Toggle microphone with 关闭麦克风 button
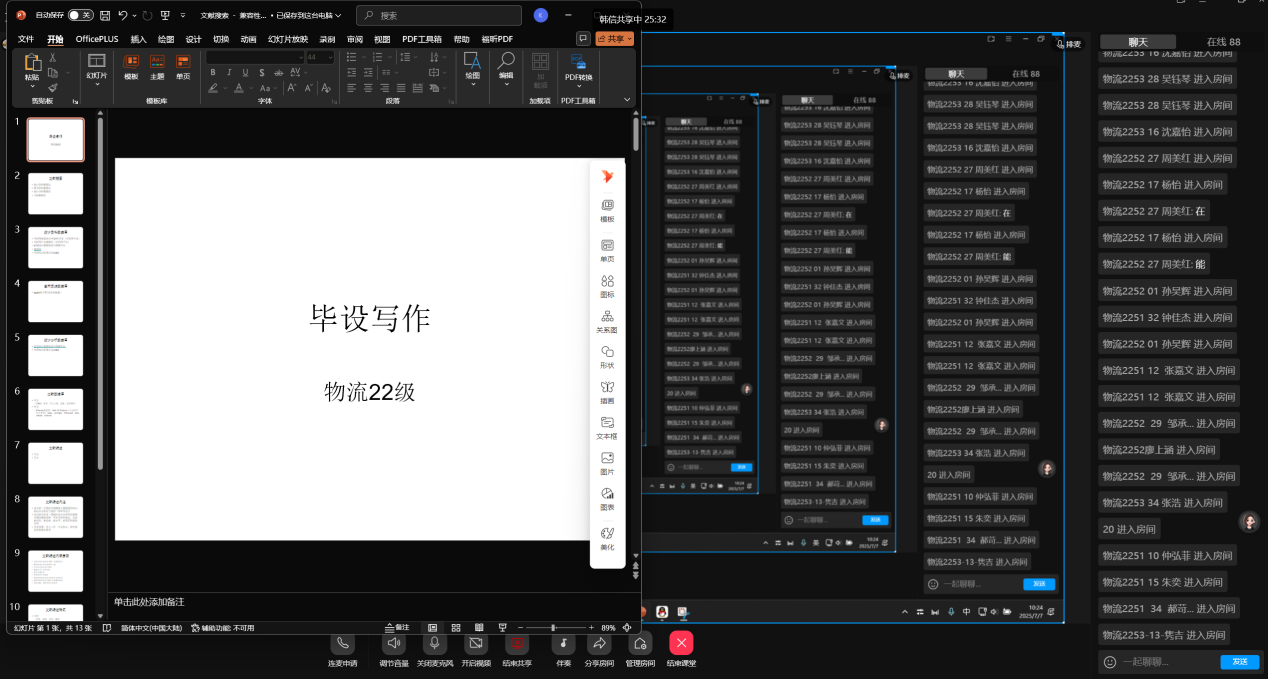Screen dimensions: 1268x679 coord(435,643)
